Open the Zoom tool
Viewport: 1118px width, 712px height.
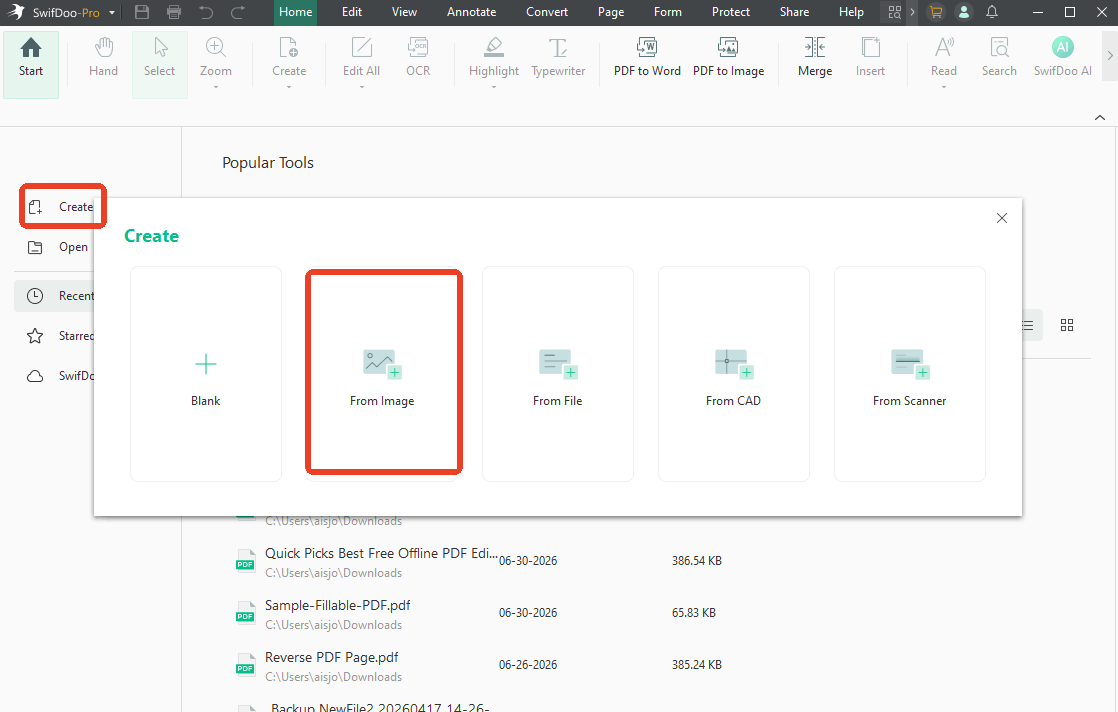click(215, 58)
